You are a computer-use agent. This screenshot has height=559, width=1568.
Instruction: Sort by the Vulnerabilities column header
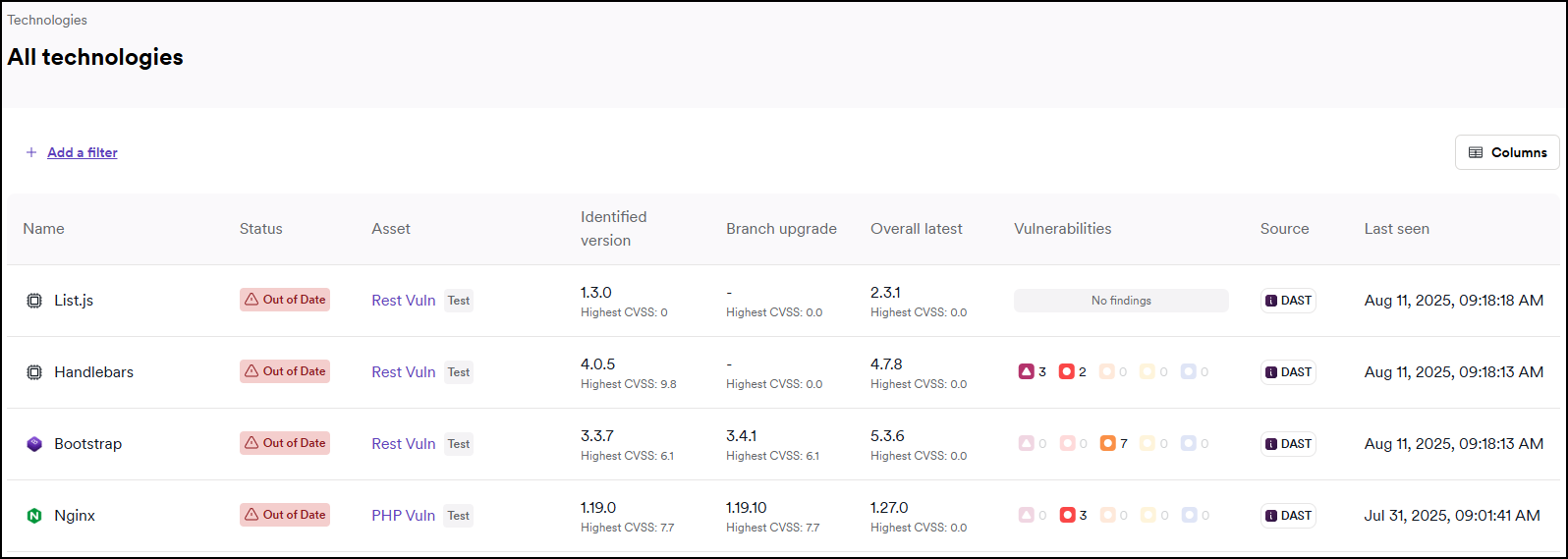[x=1063, y=229]
